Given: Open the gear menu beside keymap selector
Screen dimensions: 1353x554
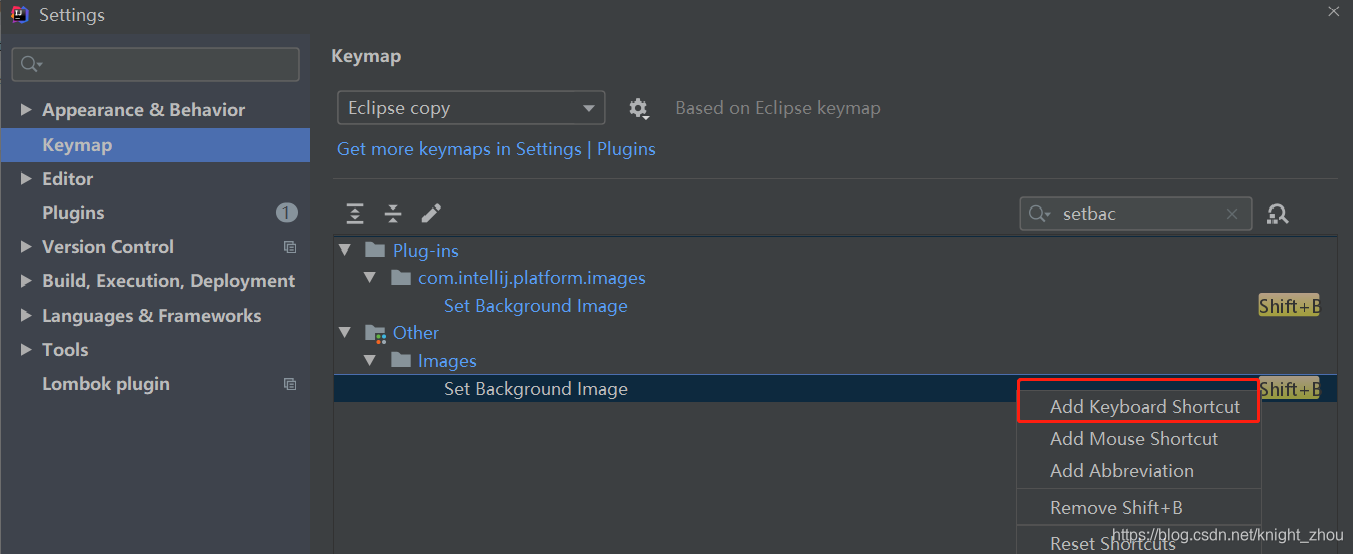Looking at the screenshot, I should 638,108.
